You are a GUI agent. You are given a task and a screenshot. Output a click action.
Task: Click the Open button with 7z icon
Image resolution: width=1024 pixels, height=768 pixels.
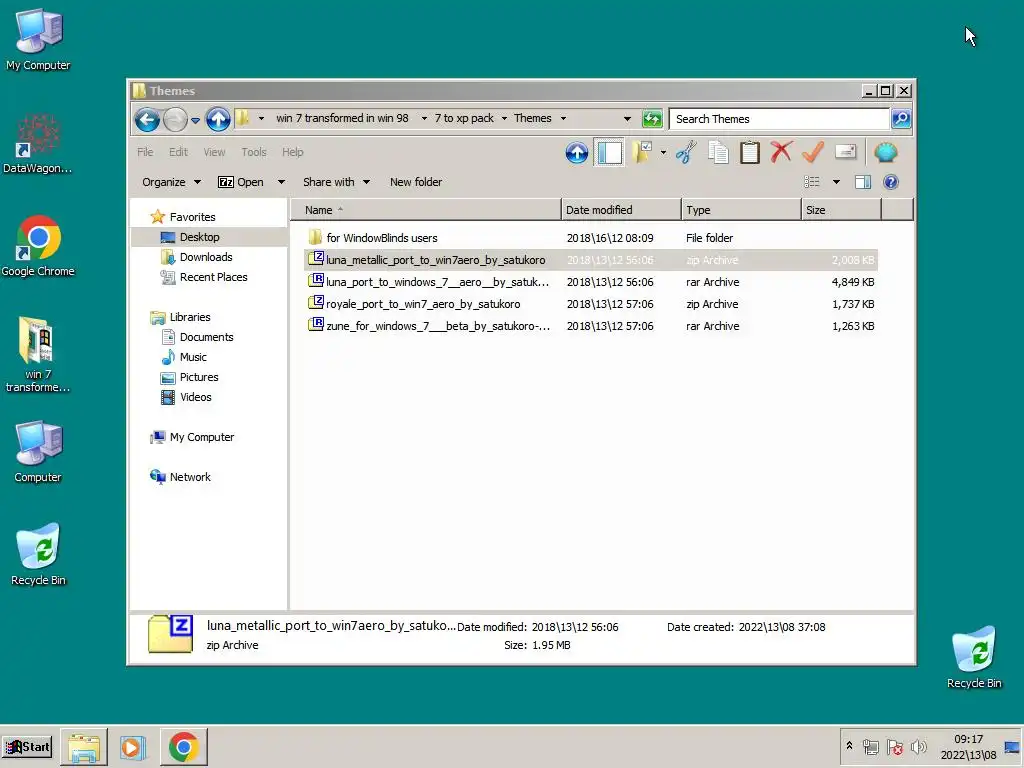tap(241, 182)
